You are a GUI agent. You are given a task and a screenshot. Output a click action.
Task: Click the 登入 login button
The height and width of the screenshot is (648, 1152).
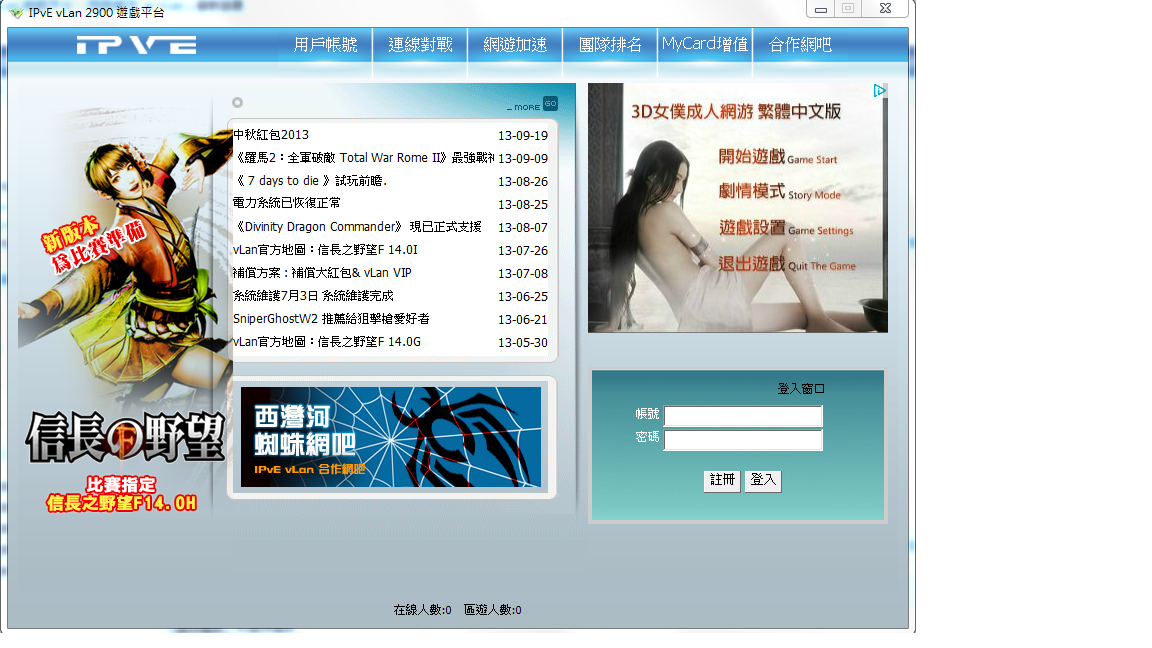(x=763, y=480)
